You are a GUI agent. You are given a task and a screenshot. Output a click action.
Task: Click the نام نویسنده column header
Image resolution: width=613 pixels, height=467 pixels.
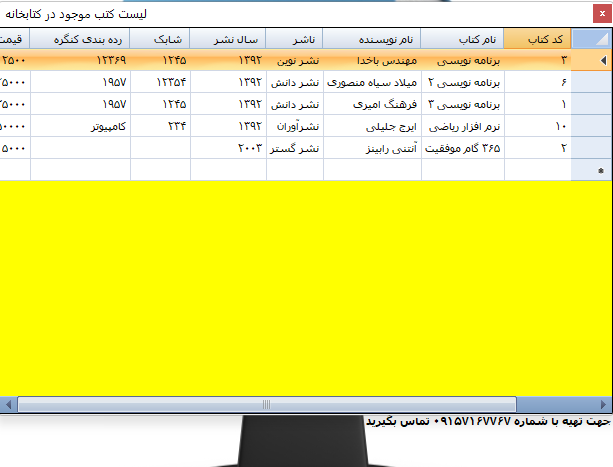(372, 38)
